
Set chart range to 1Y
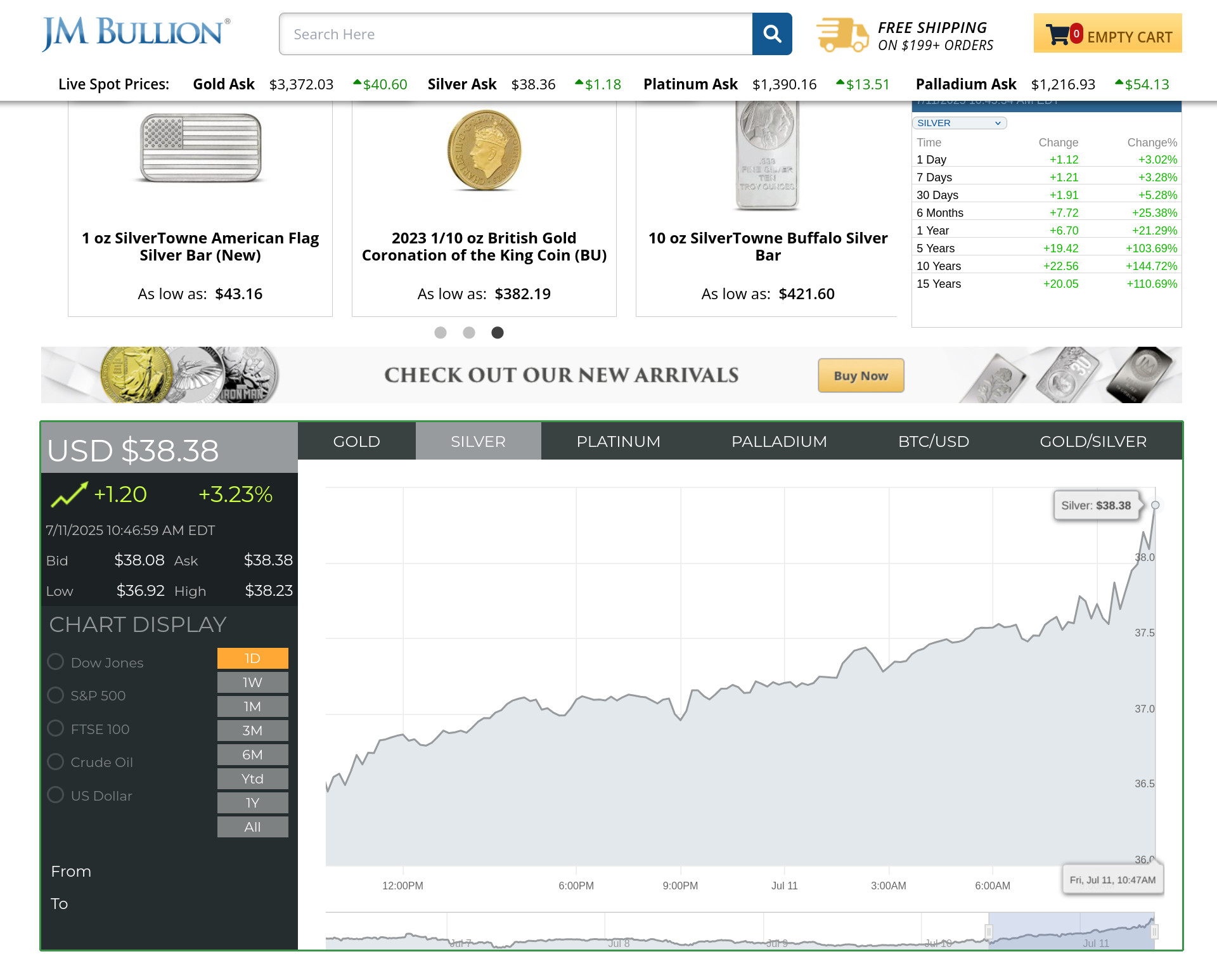pyautogui.click(x=253, y=803)
